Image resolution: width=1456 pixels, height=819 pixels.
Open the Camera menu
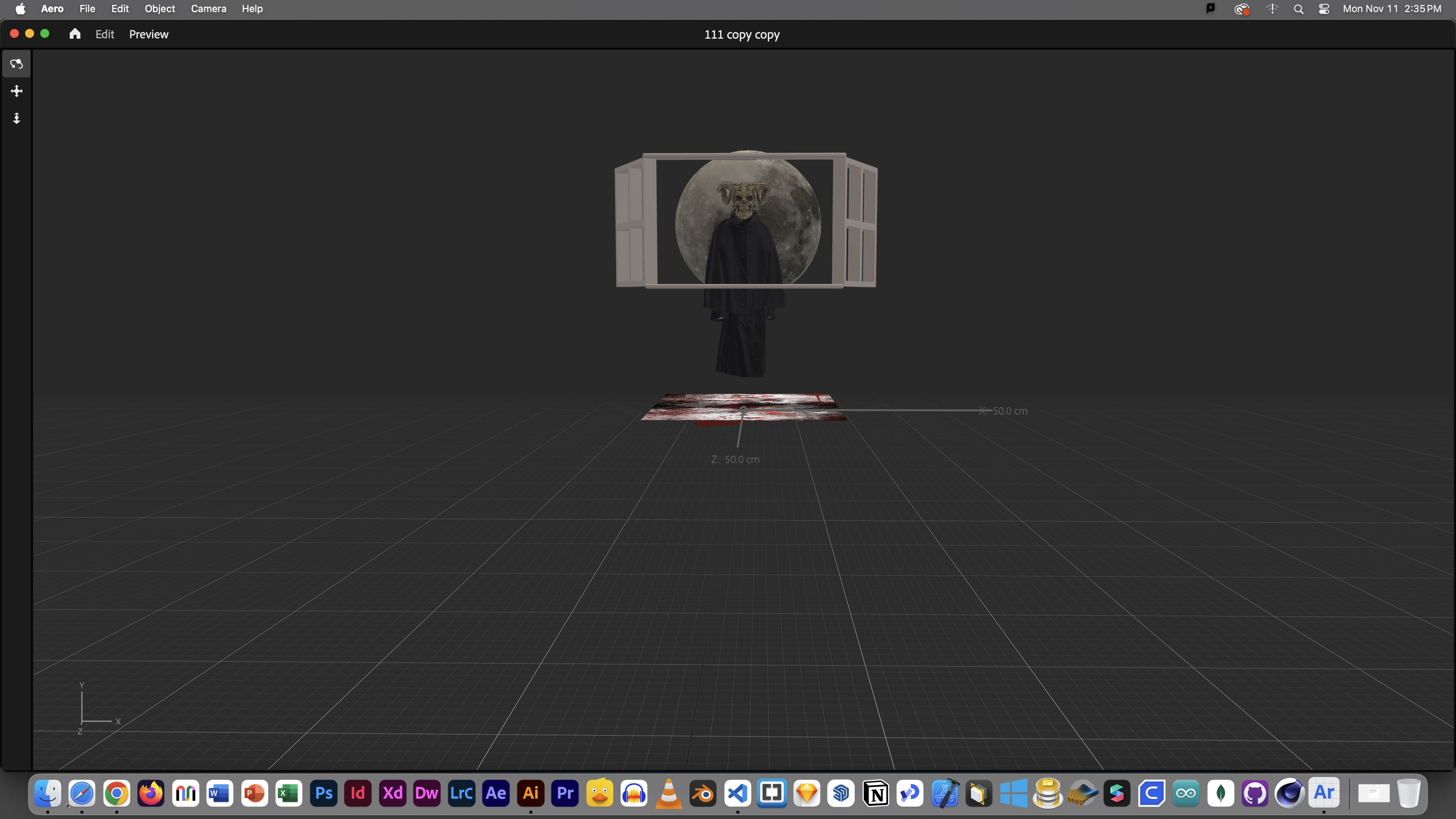pyautogui.click(x=208, y=8)
